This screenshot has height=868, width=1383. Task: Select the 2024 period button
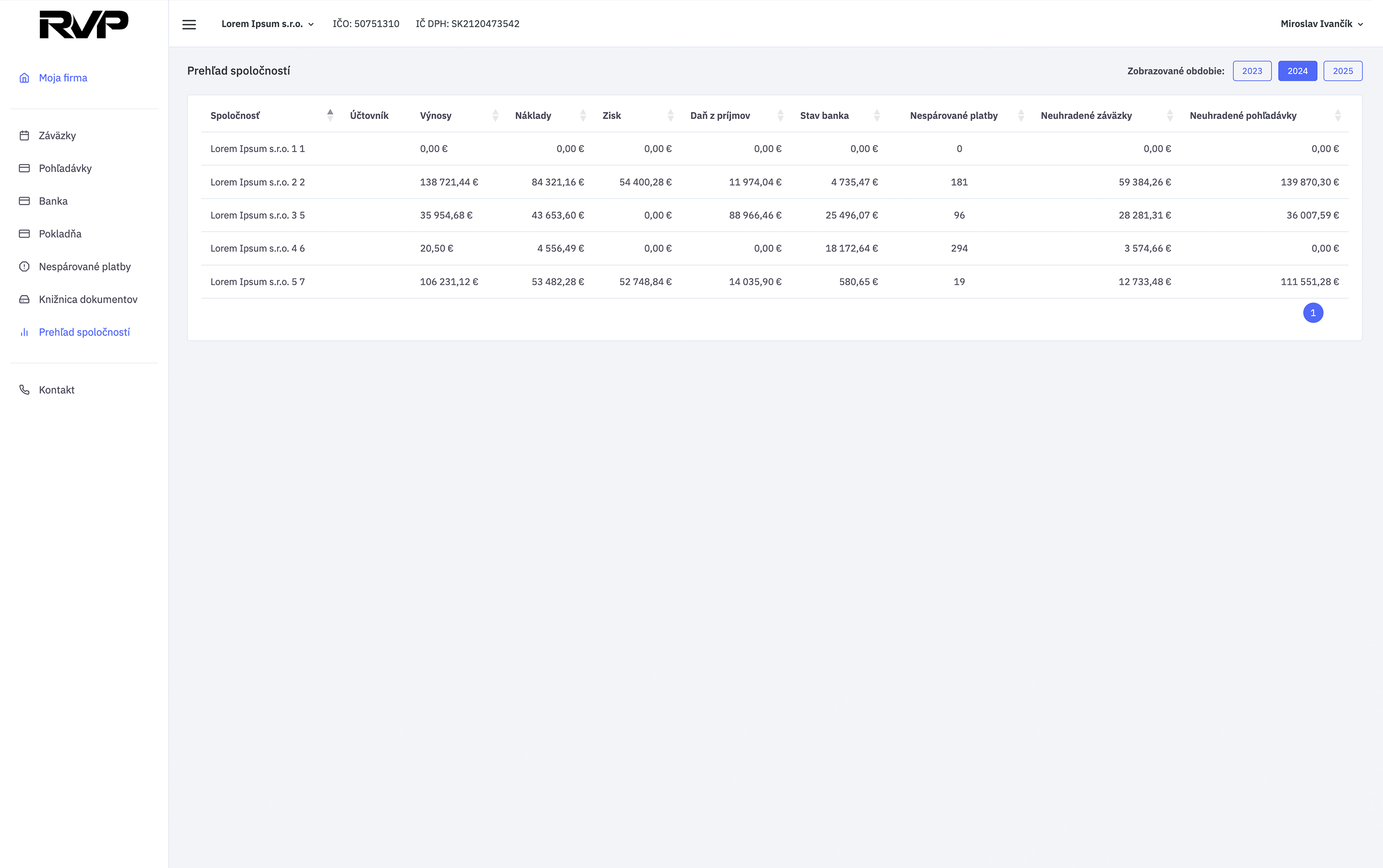point(1298,71)
